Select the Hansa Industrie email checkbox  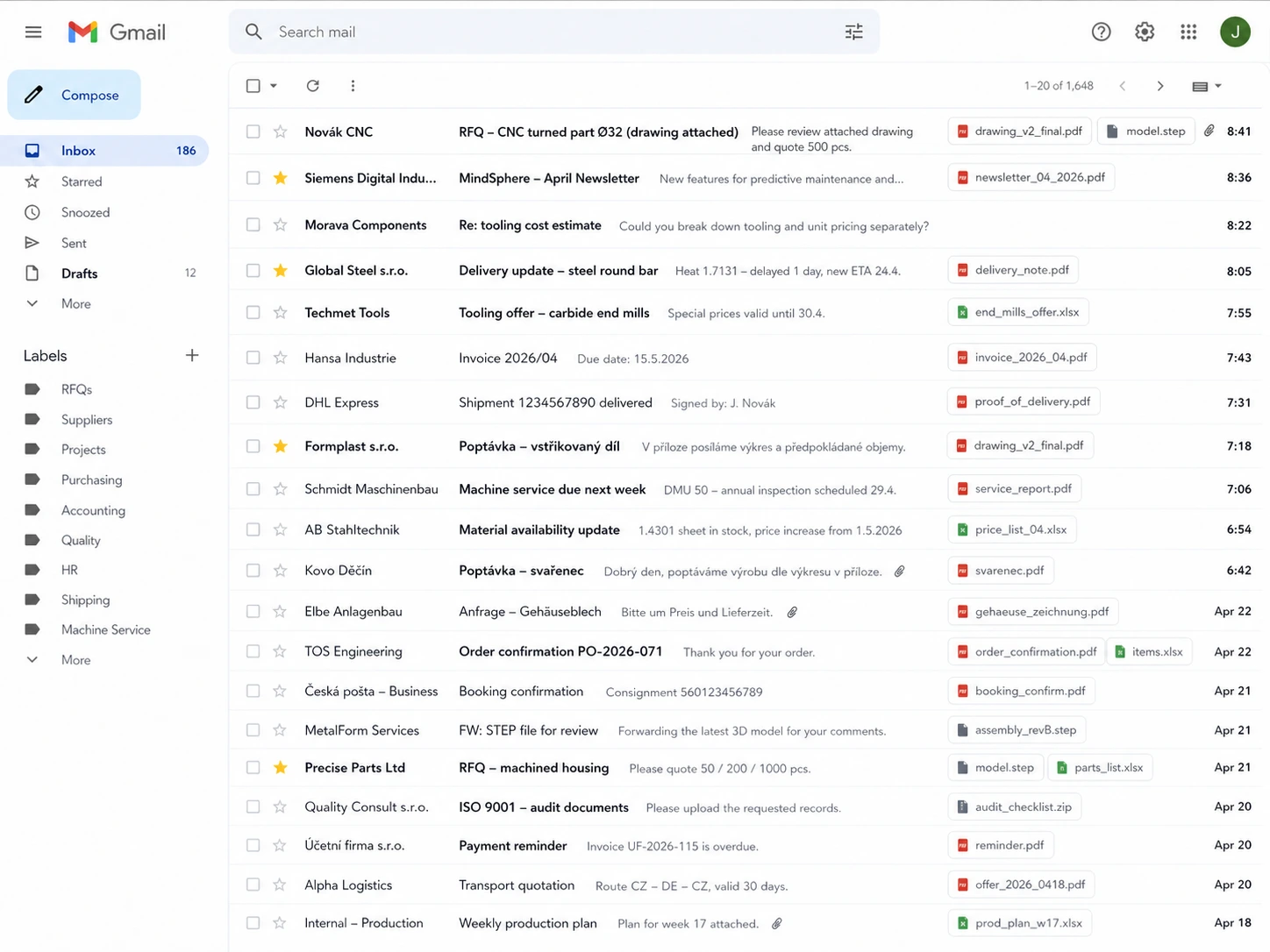tap(253, 358)
